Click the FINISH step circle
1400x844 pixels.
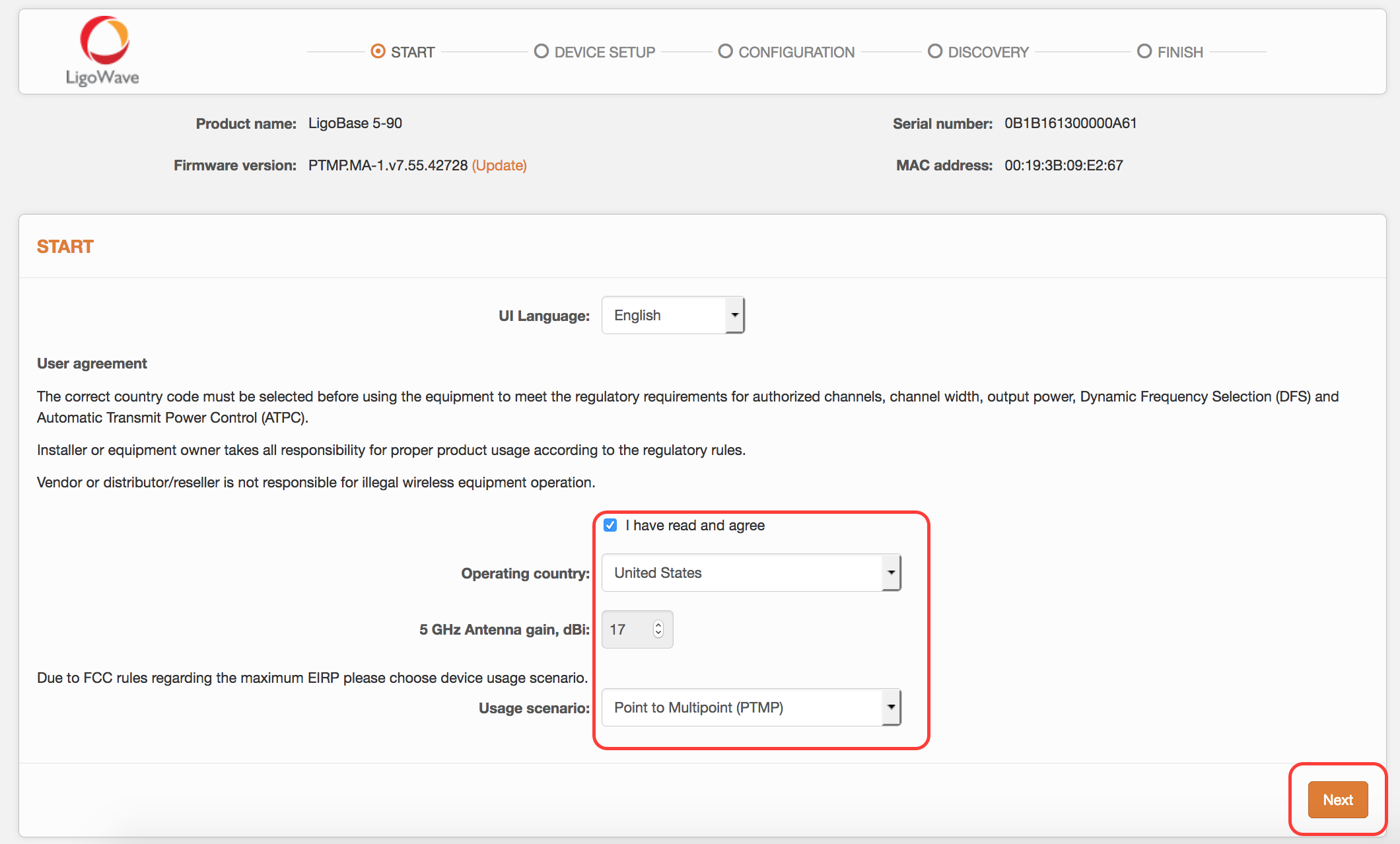pos(1144,51)
